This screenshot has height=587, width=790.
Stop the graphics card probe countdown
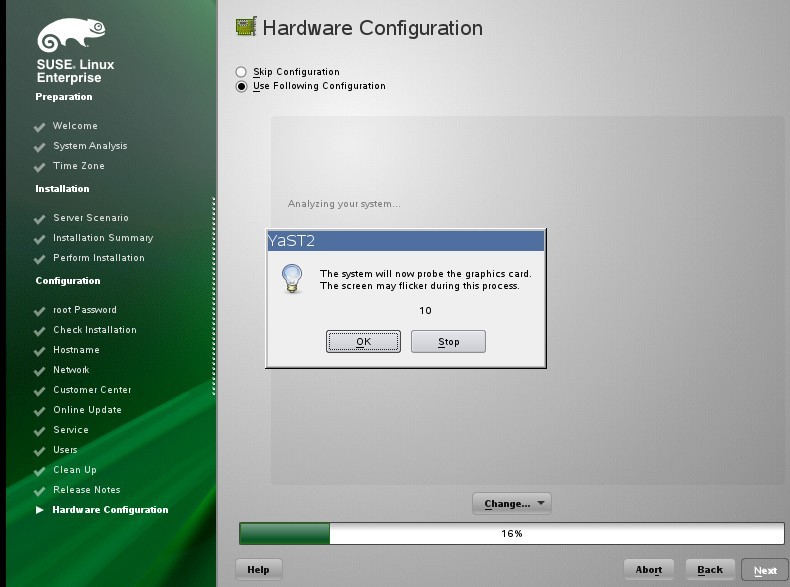(x=448, y=342)
